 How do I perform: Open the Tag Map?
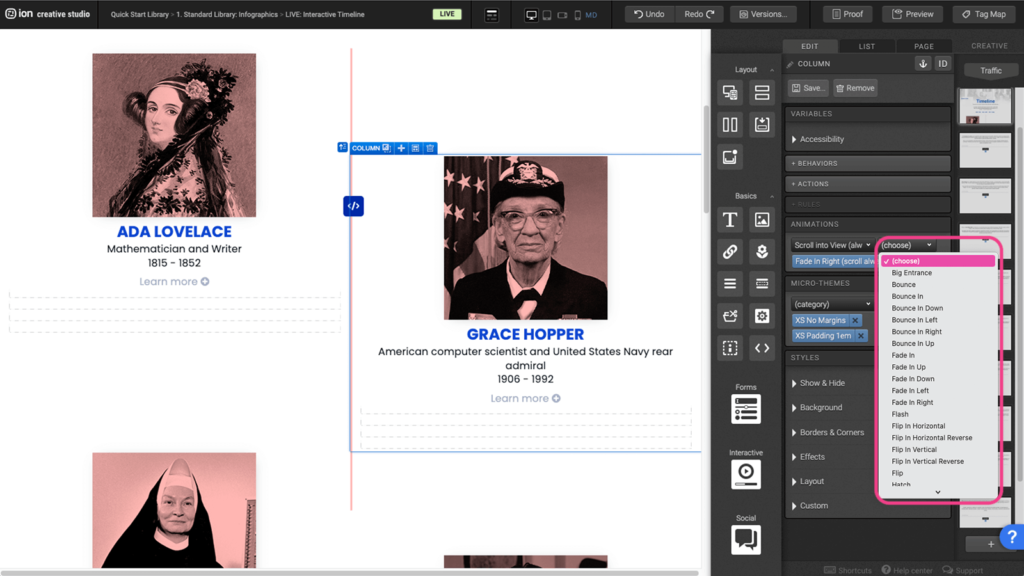(x=984, y=14)
